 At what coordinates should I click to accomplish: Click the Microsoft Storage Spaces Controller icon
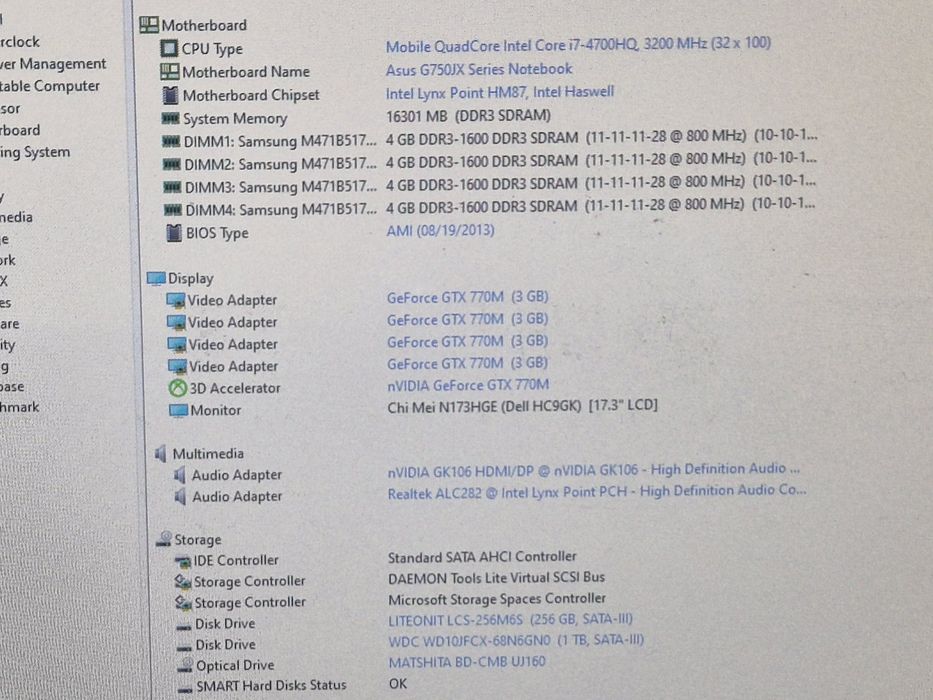[183, 602]
